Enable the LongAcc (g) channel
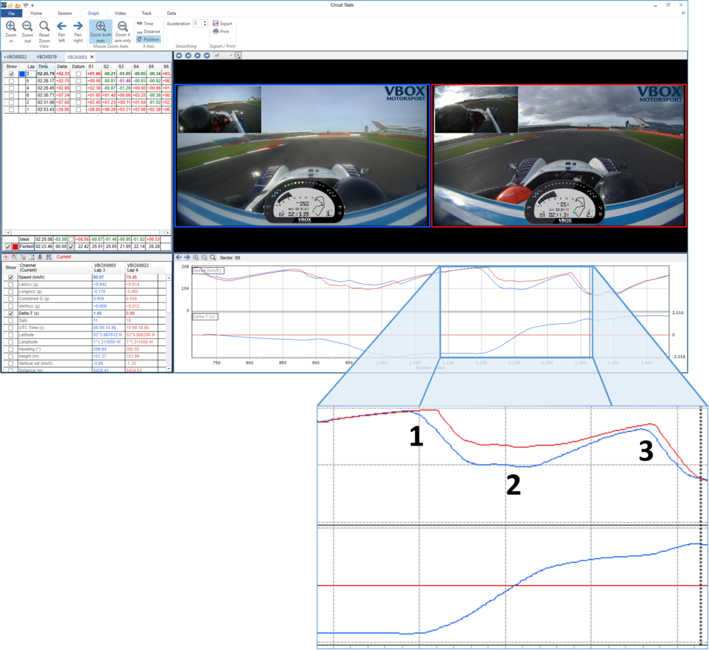709x650 pixels. tap(11, 292)
